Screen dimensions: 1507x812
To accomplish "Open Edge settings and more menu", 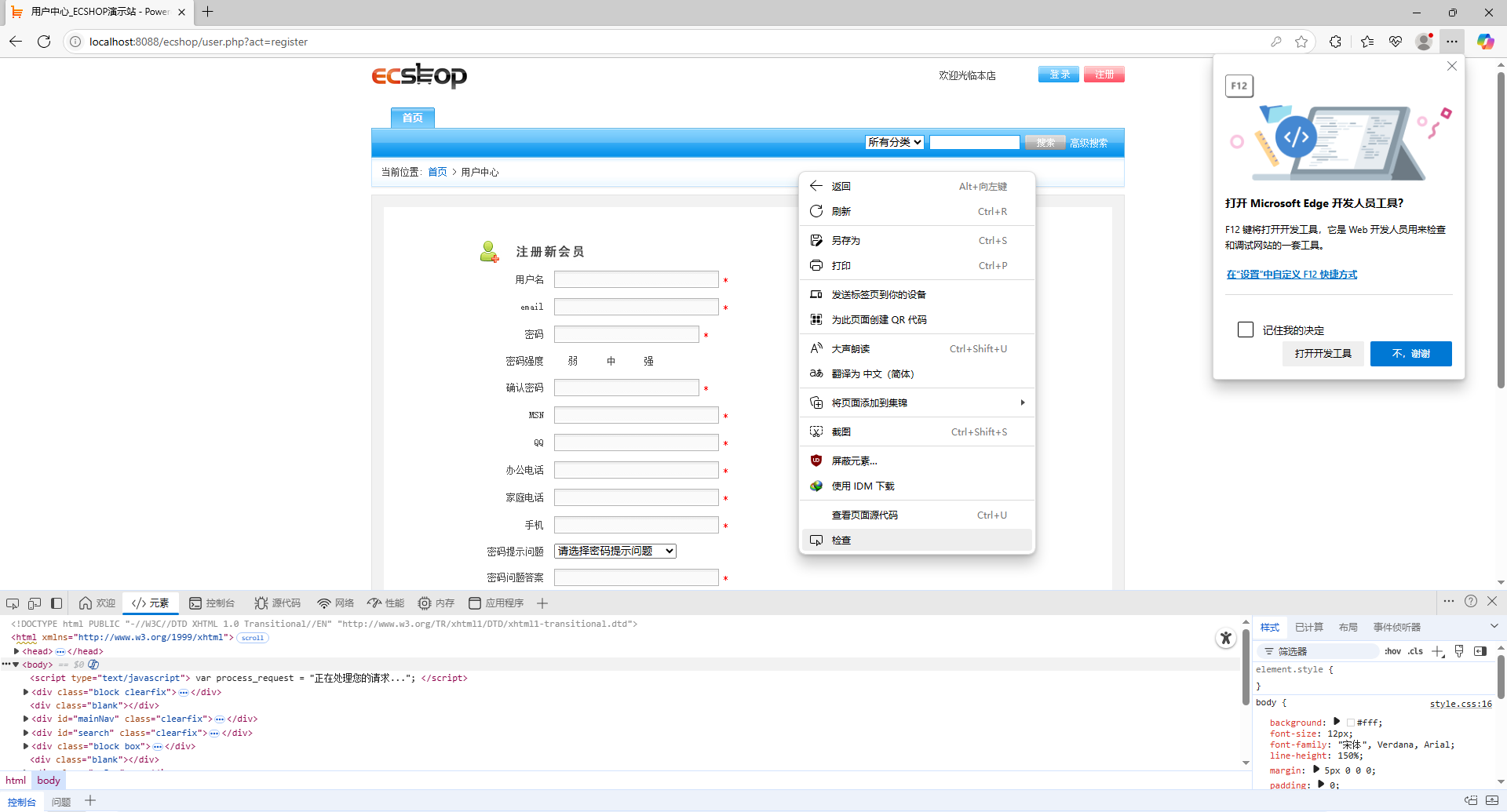I will click(x=1452, y=42).
